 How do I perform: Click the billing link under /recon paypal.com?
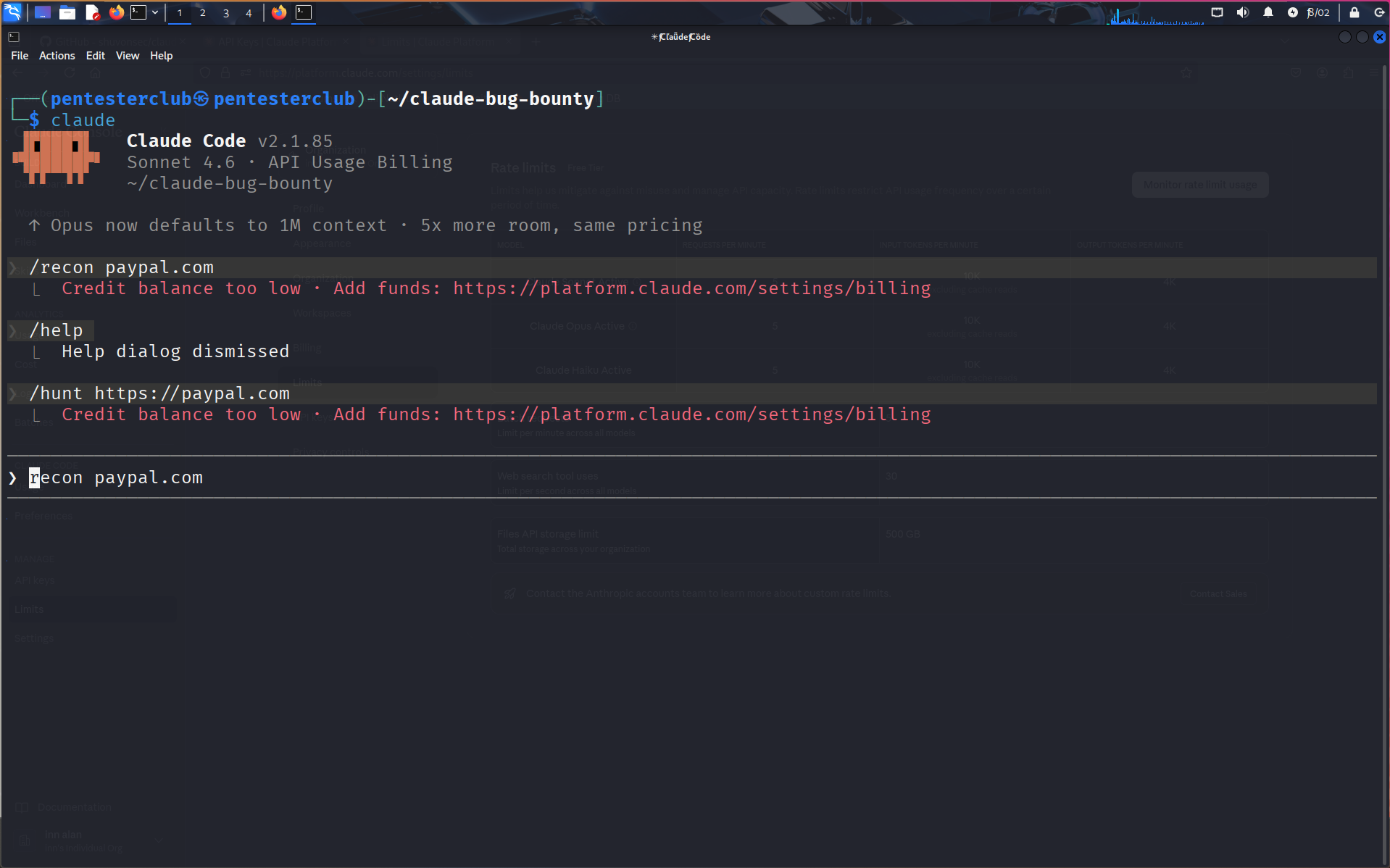pos(691,288)
